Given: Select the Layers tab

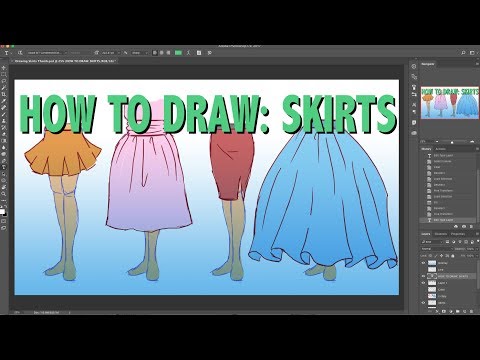Looking at the screenshot, I should point(426,234).
